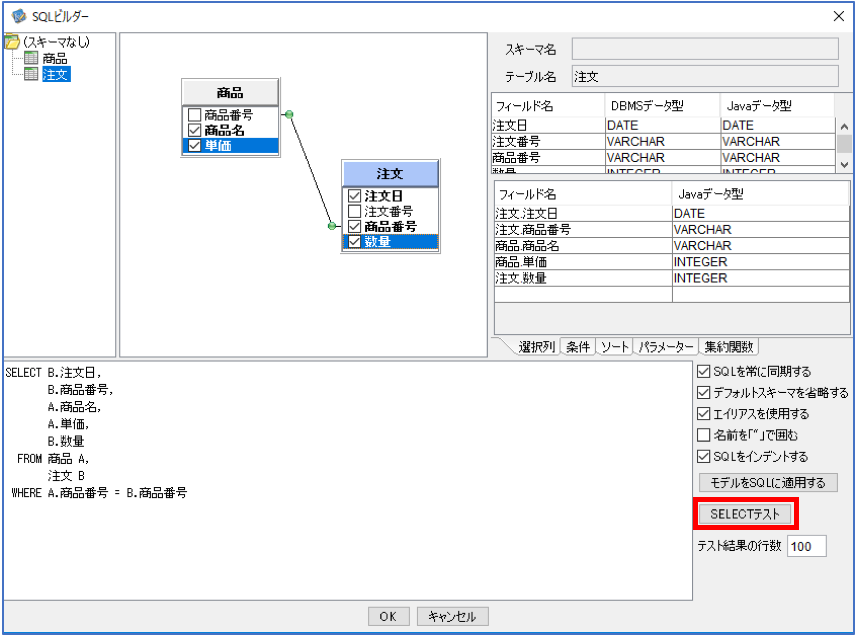Check the 商品番号 box in 商品 table
Image resolution: width=856 pixels, height=636 pixels.
[194, 115]
